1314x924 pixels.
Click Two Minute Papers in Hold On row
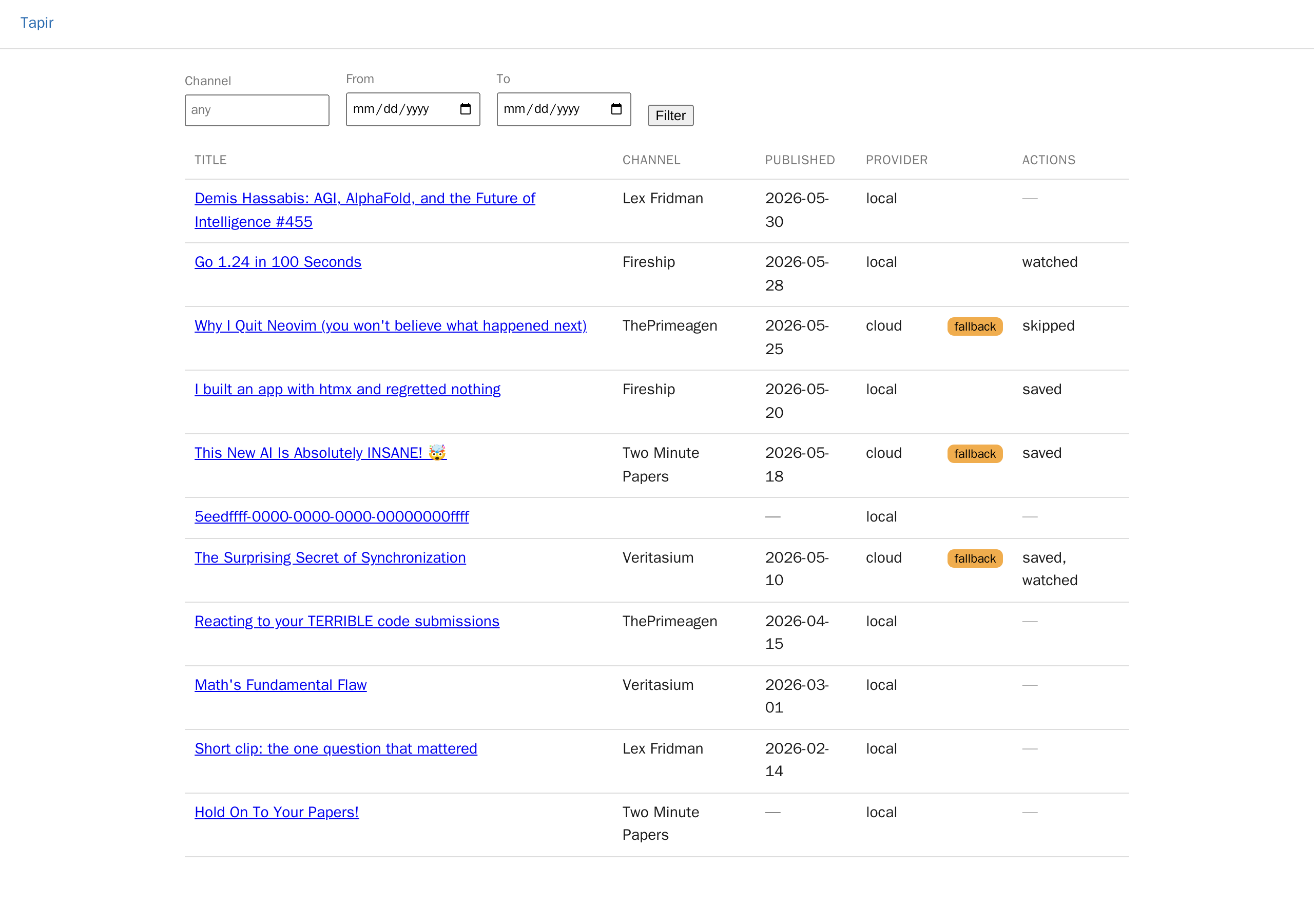point(661,823)
